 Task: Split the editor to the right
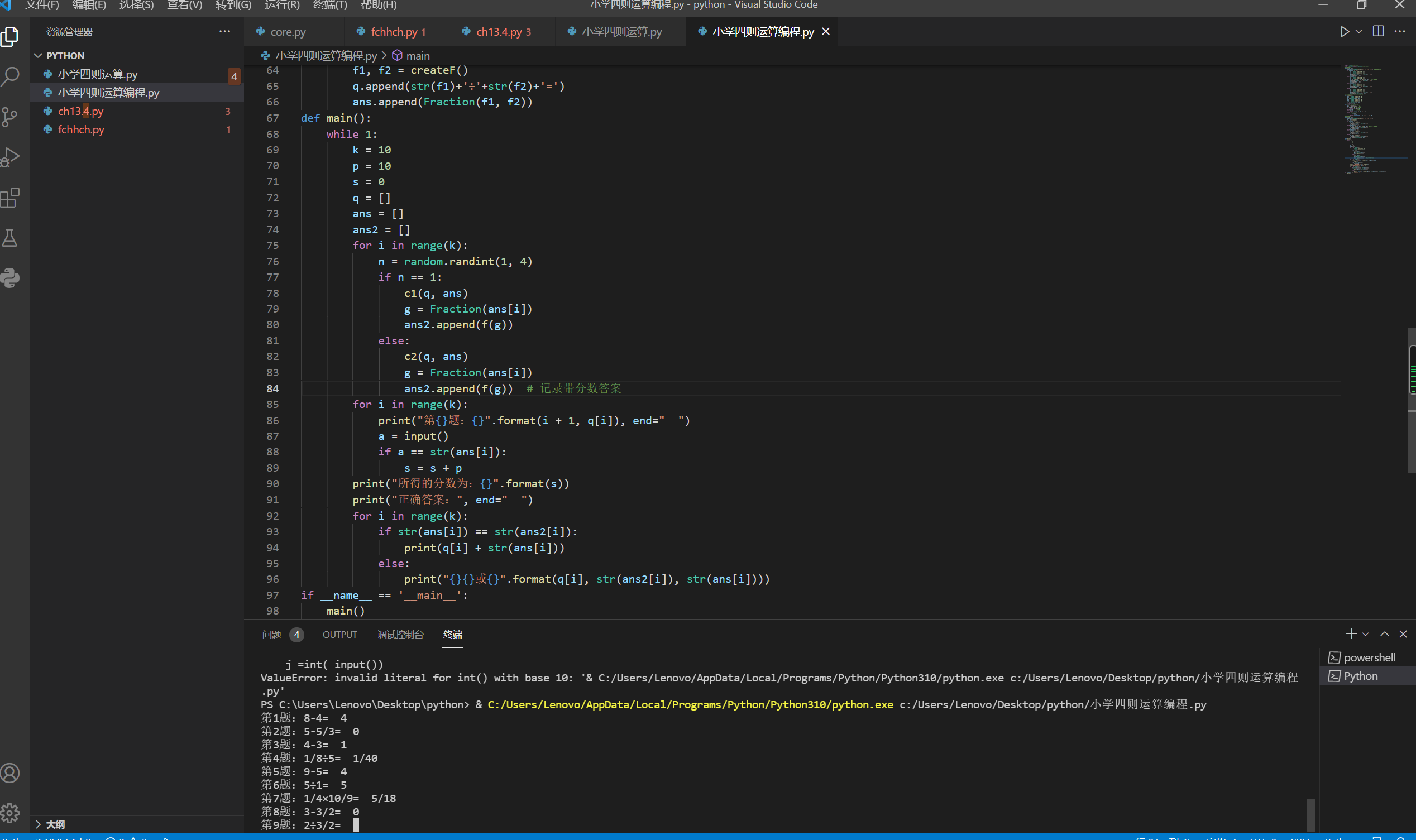click(x=1379, y=32)
